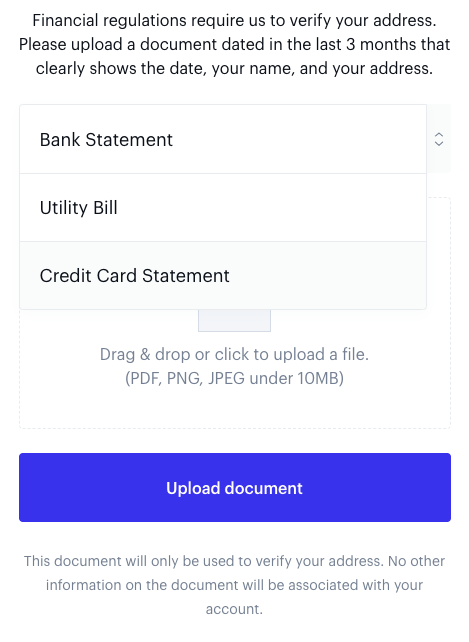Click the empty lower area of the drop zone
The width and height of the screenshot is (469, 642).
(x=235, y=409)
